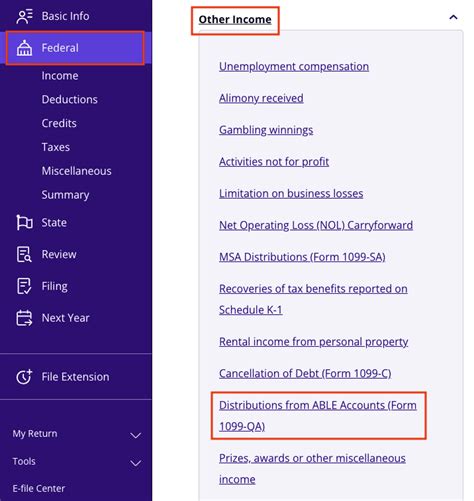This screenshot has width=474, height=501.
Task: Go to Credits in the sidebar
Action: [59, 123]
